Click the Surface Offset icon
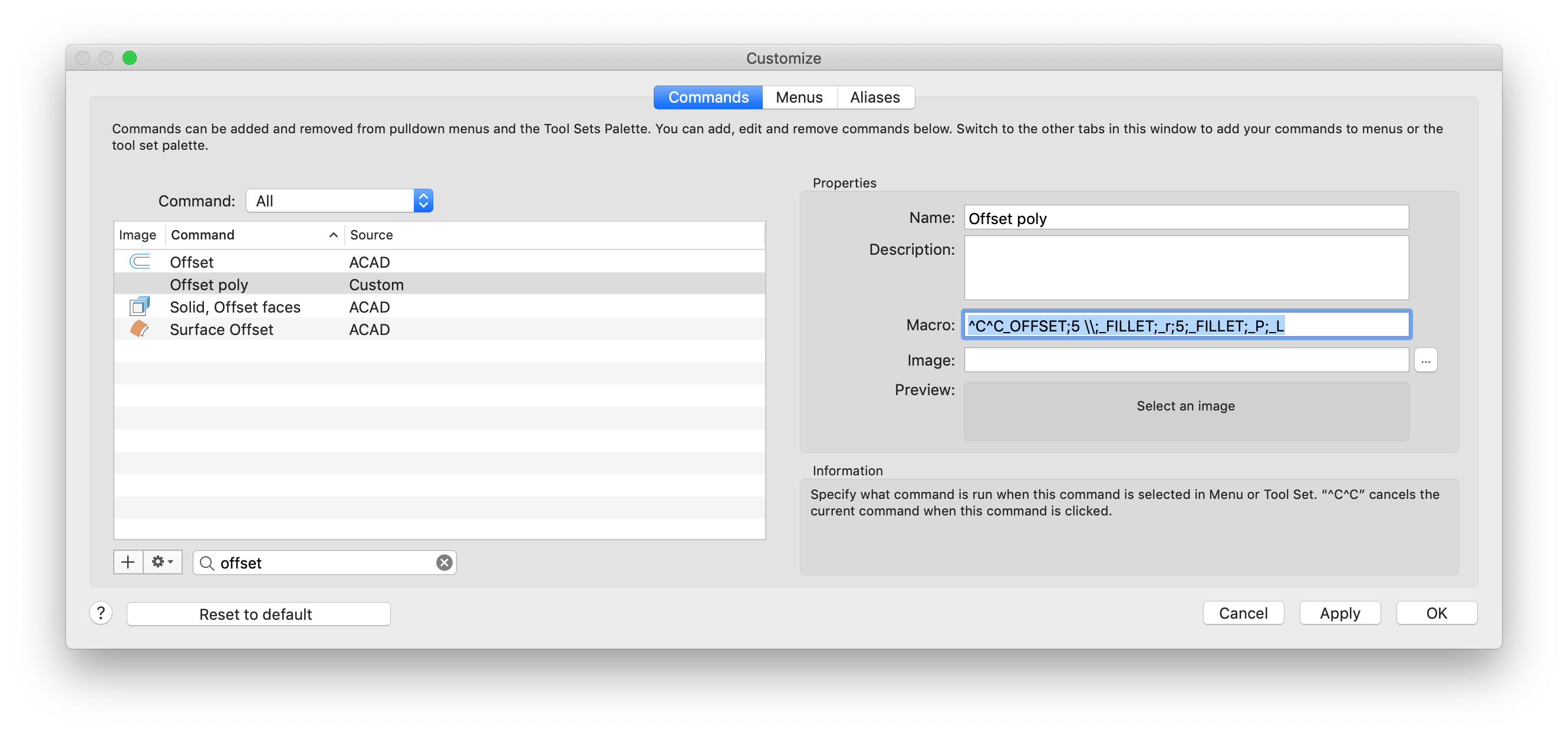 click(x=139, y=328)
